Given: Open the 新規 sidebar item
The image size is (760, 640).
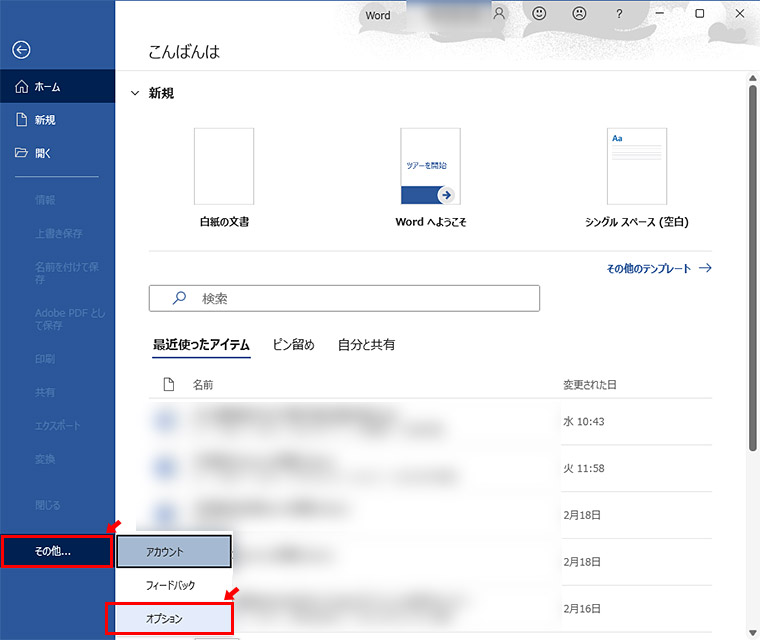Looking at the screenshot, I should (x=57, y=120).
